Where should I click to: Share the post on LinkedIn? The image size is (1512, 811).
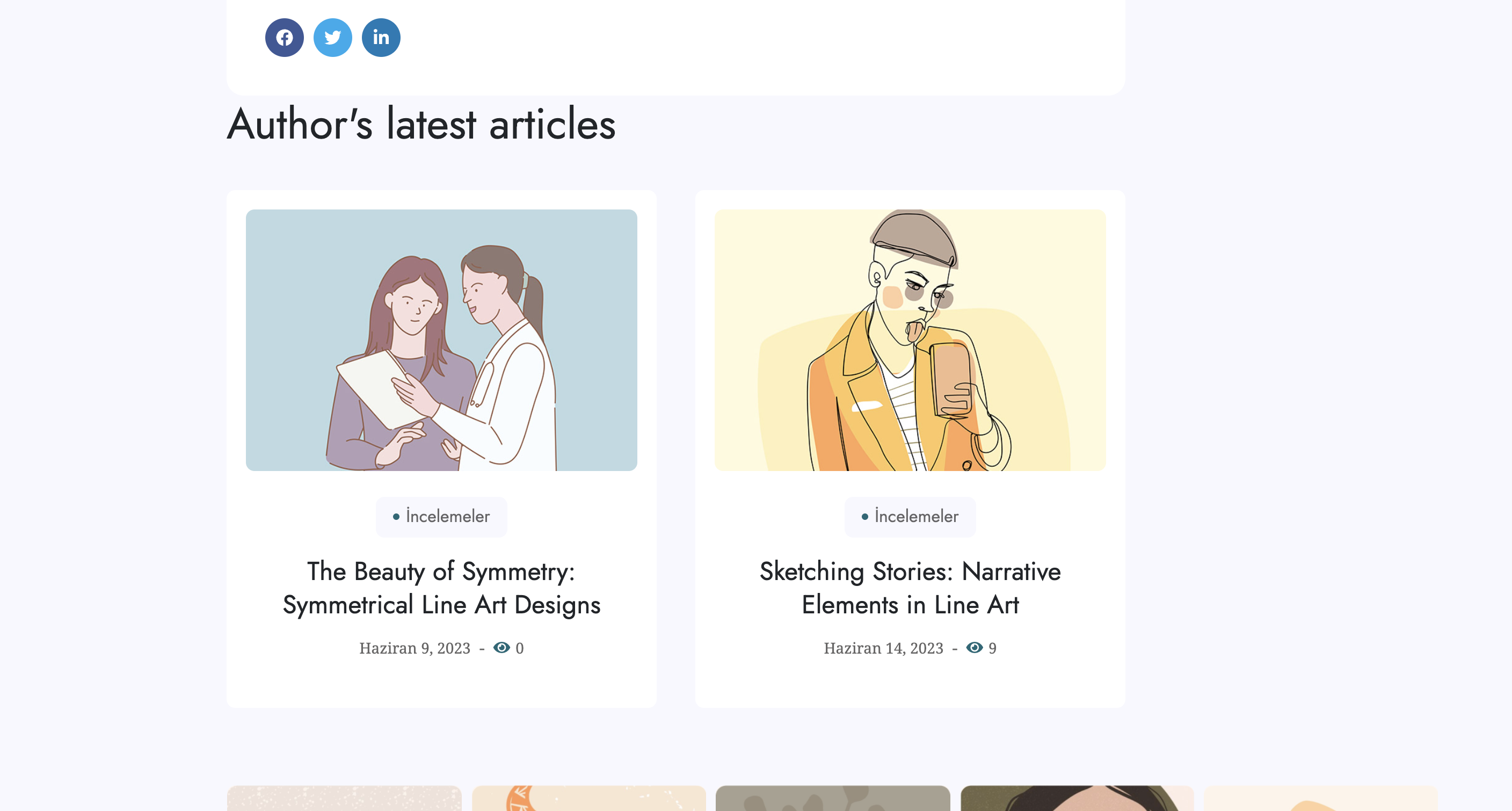(381, 38)
